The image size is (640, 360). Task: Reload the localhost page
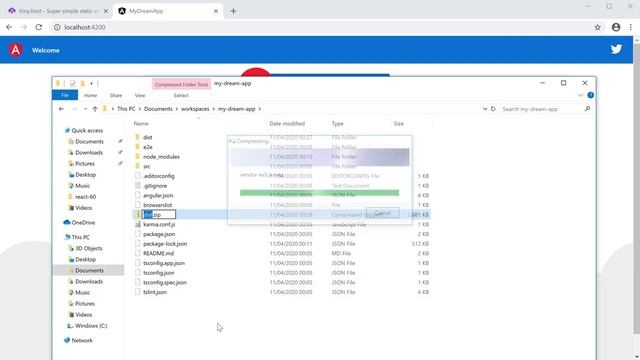[39, 27]
